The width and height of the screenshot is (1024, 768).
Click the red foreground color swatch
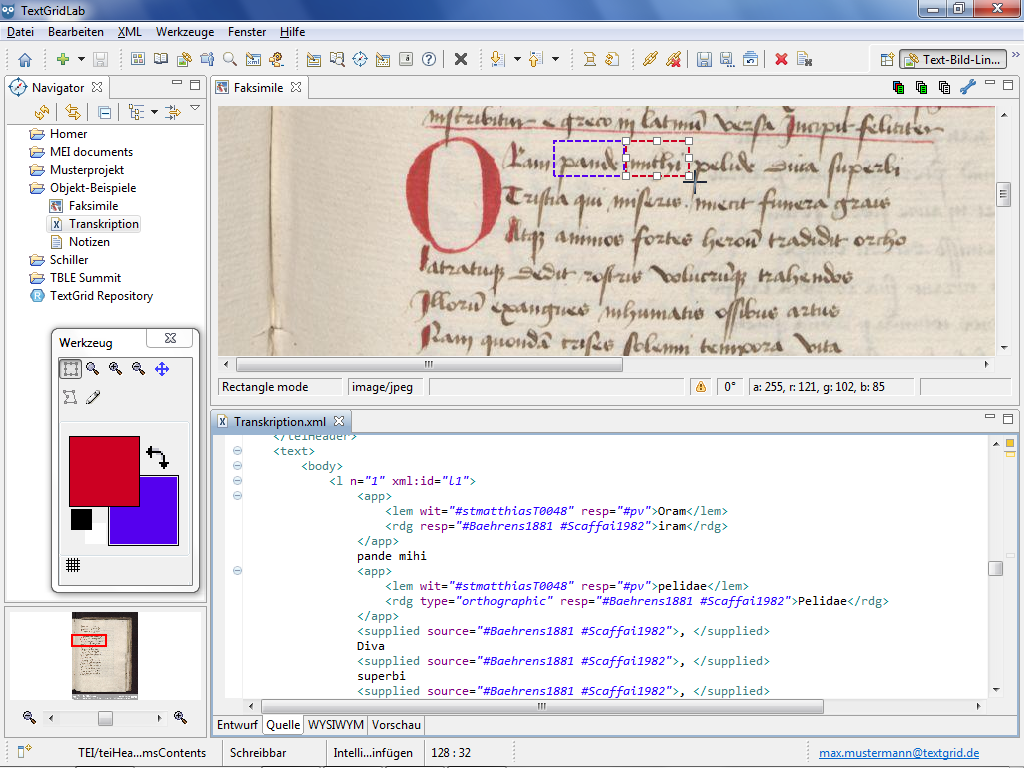pyautogui.click(x=103, y=470)
